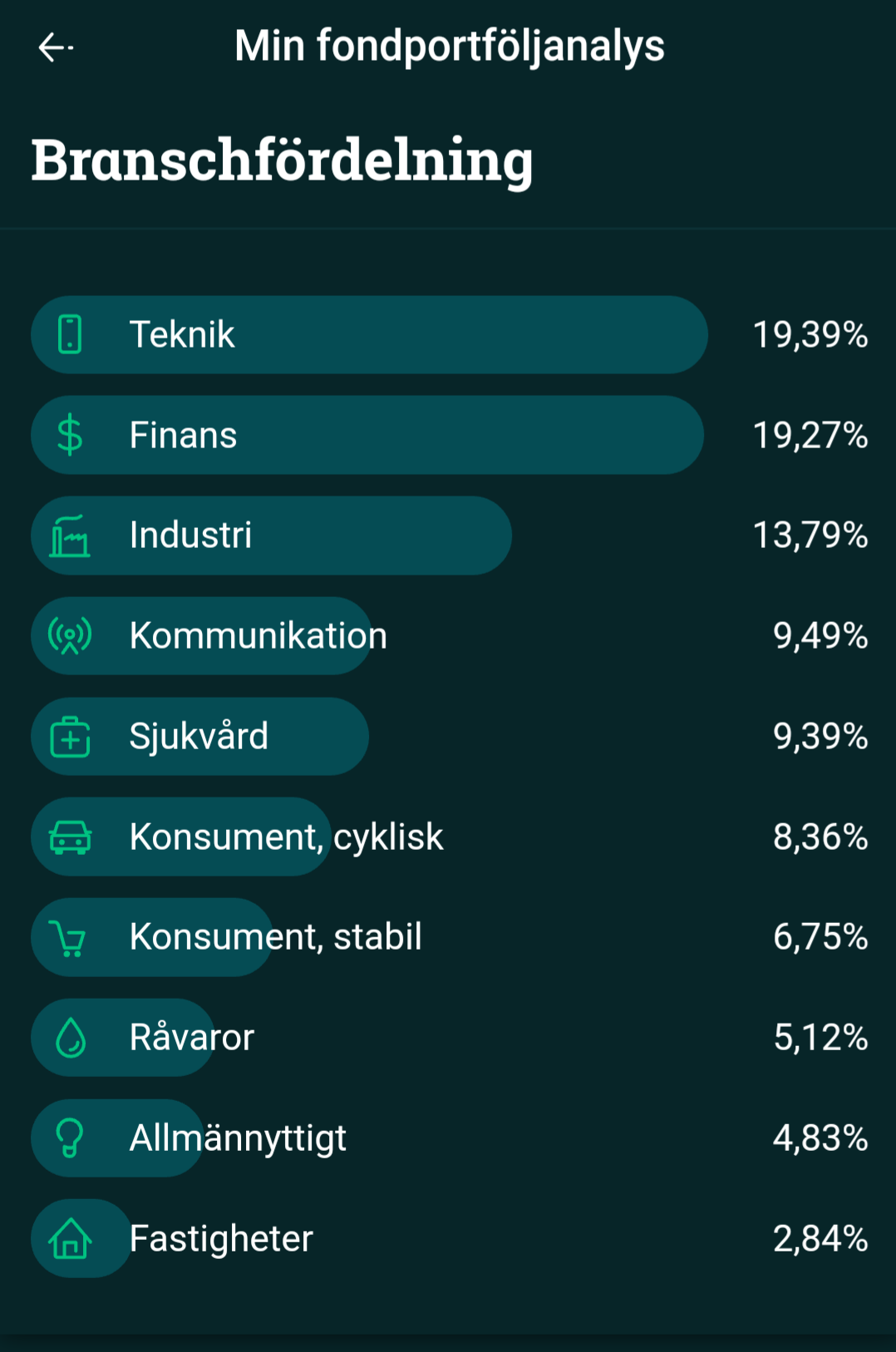Tap the Branschfördelning heading

click(x=282, y=160)
